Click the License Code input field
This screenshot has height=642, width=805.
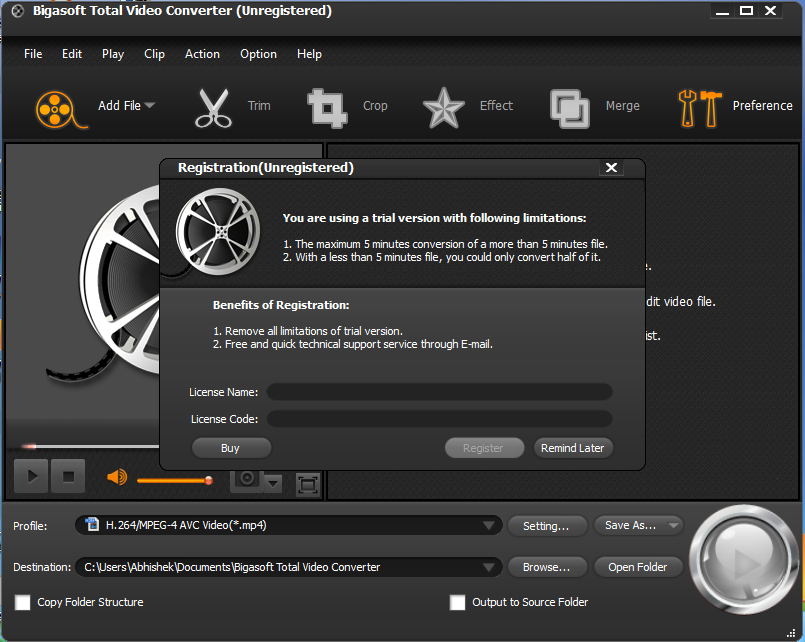pyautogui.click(x=439, y=419)
